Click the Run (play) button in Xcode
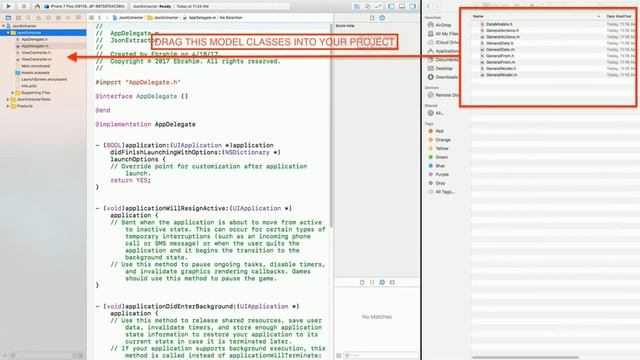 click(9, 6)
